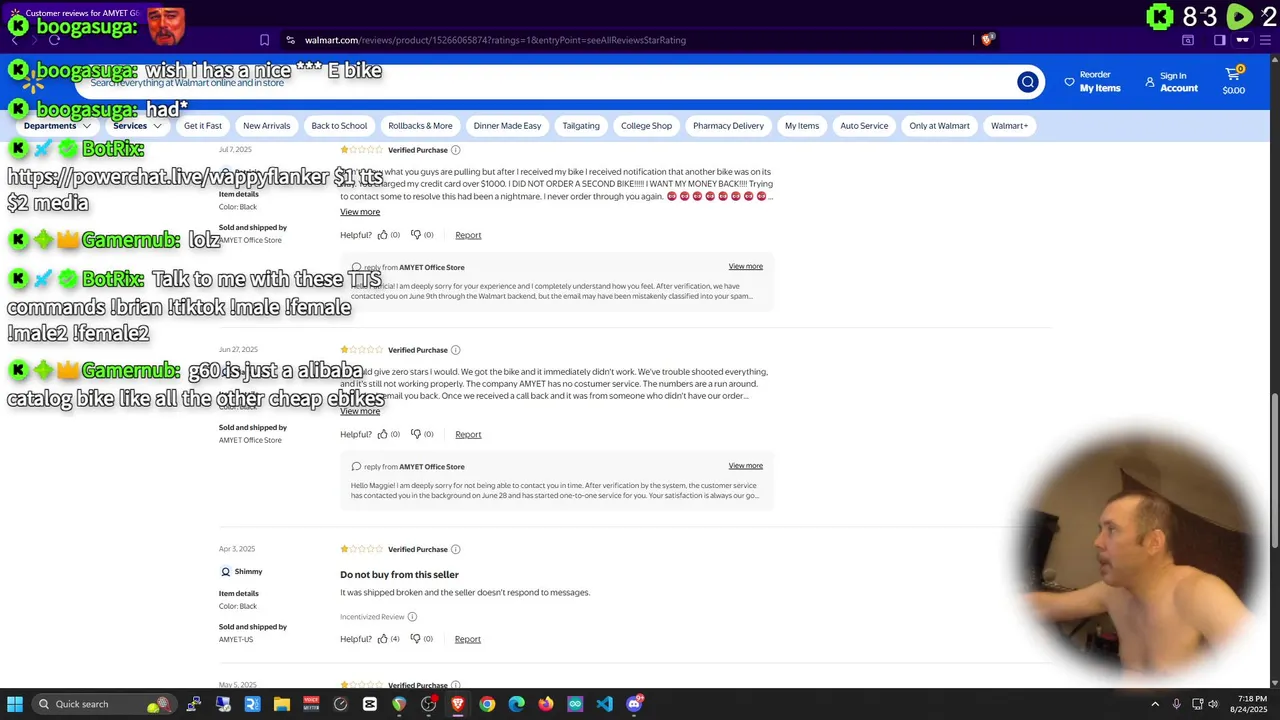The width and height of the screenshot is (1280, 720).
Task: Expand View more on second seller reply
Action: (x=746, y=466)
